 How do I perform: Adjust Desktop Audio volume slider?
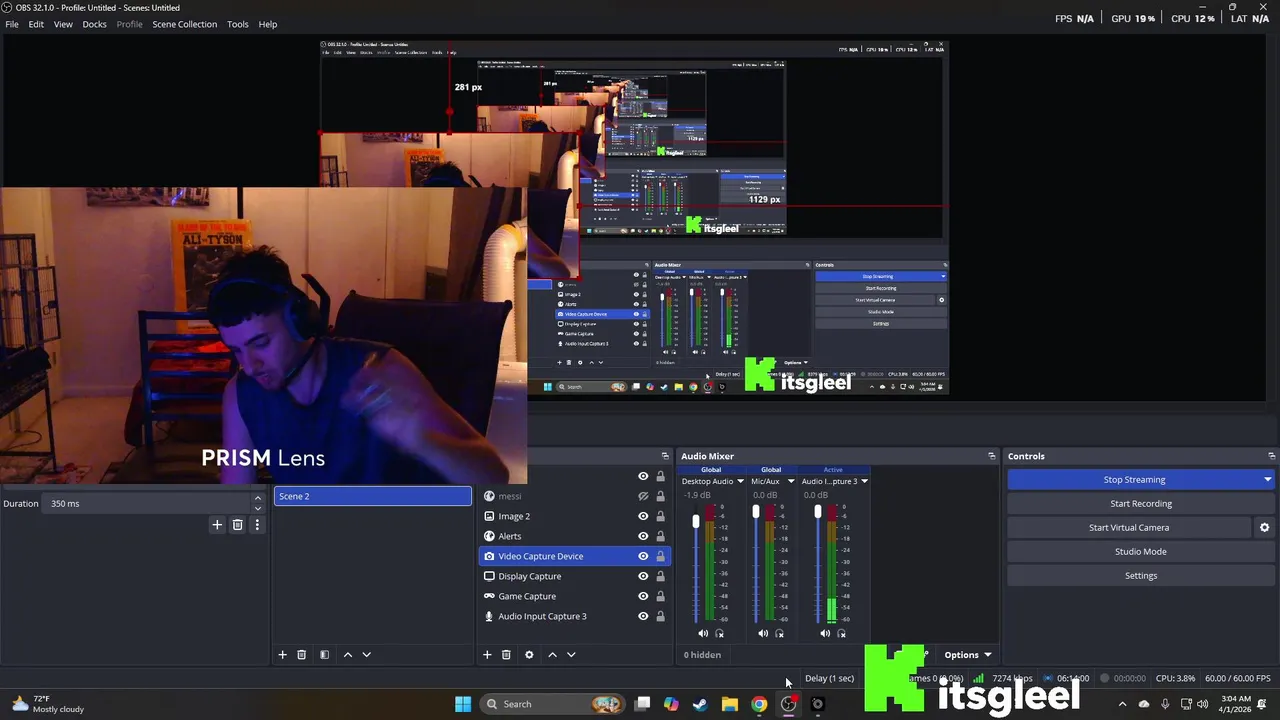click(x=696, y=520)
